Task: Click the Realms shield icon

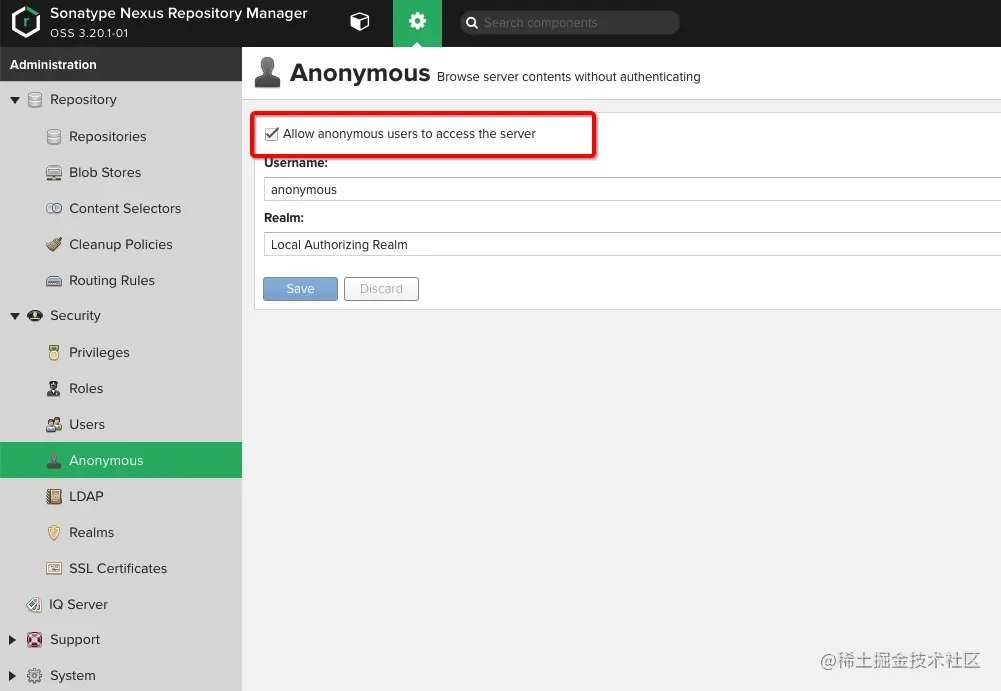Action: coord(54,533)
